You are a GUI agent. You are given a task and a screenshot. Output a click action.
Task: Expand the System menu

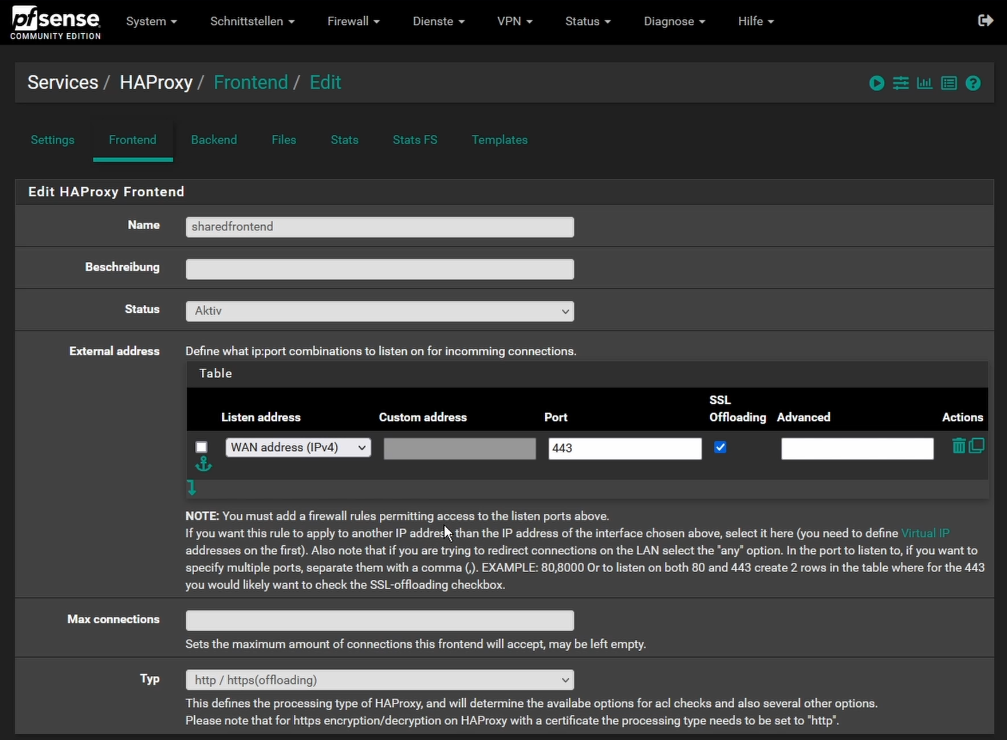pos(152,21)
